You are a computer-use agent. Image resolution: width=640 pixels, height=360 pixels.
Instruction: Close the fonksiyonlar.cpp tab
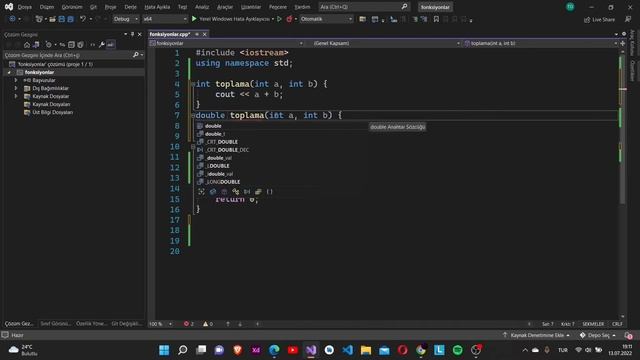[204, 34]
